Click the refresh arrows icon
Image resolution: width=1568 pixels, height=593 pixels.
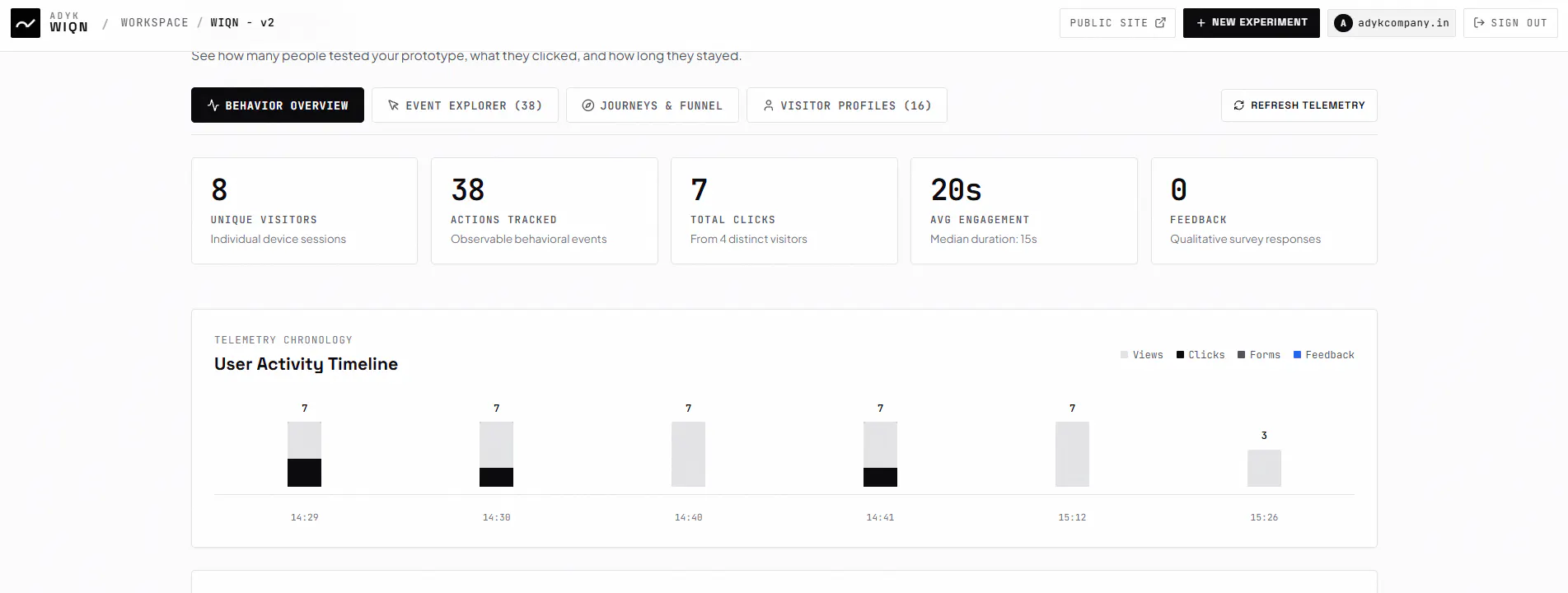pyautogui.click(x=1238, y=105)
